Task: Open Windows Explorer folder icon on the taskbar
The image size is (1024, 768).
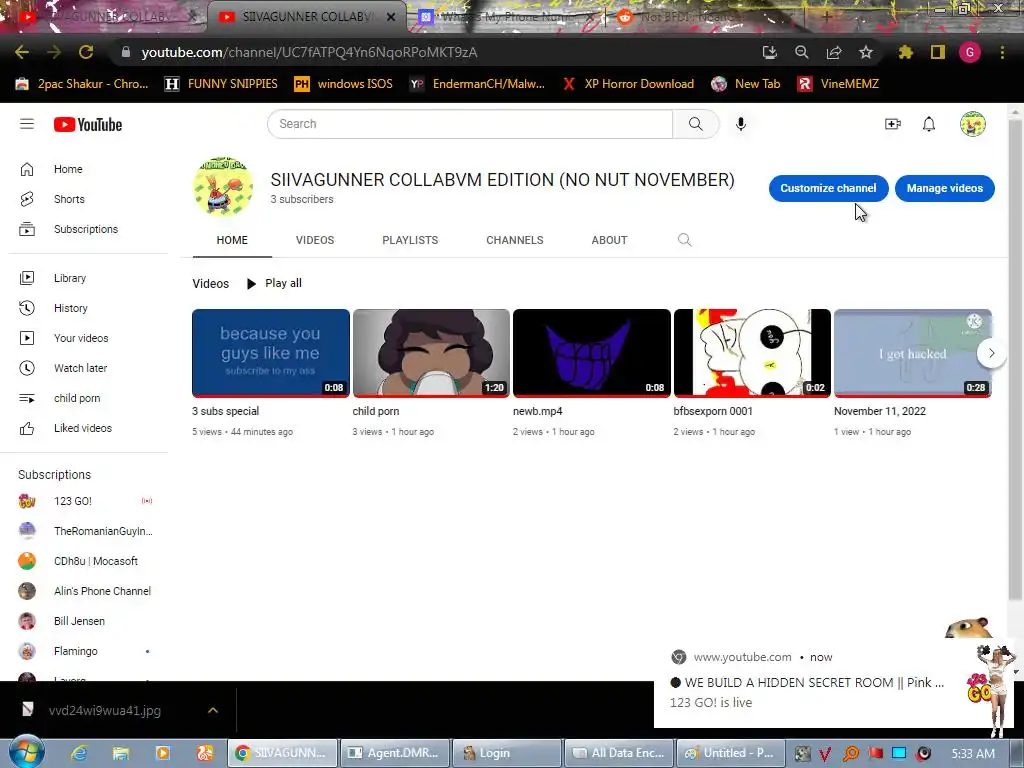Action: (x=121, y=753)
